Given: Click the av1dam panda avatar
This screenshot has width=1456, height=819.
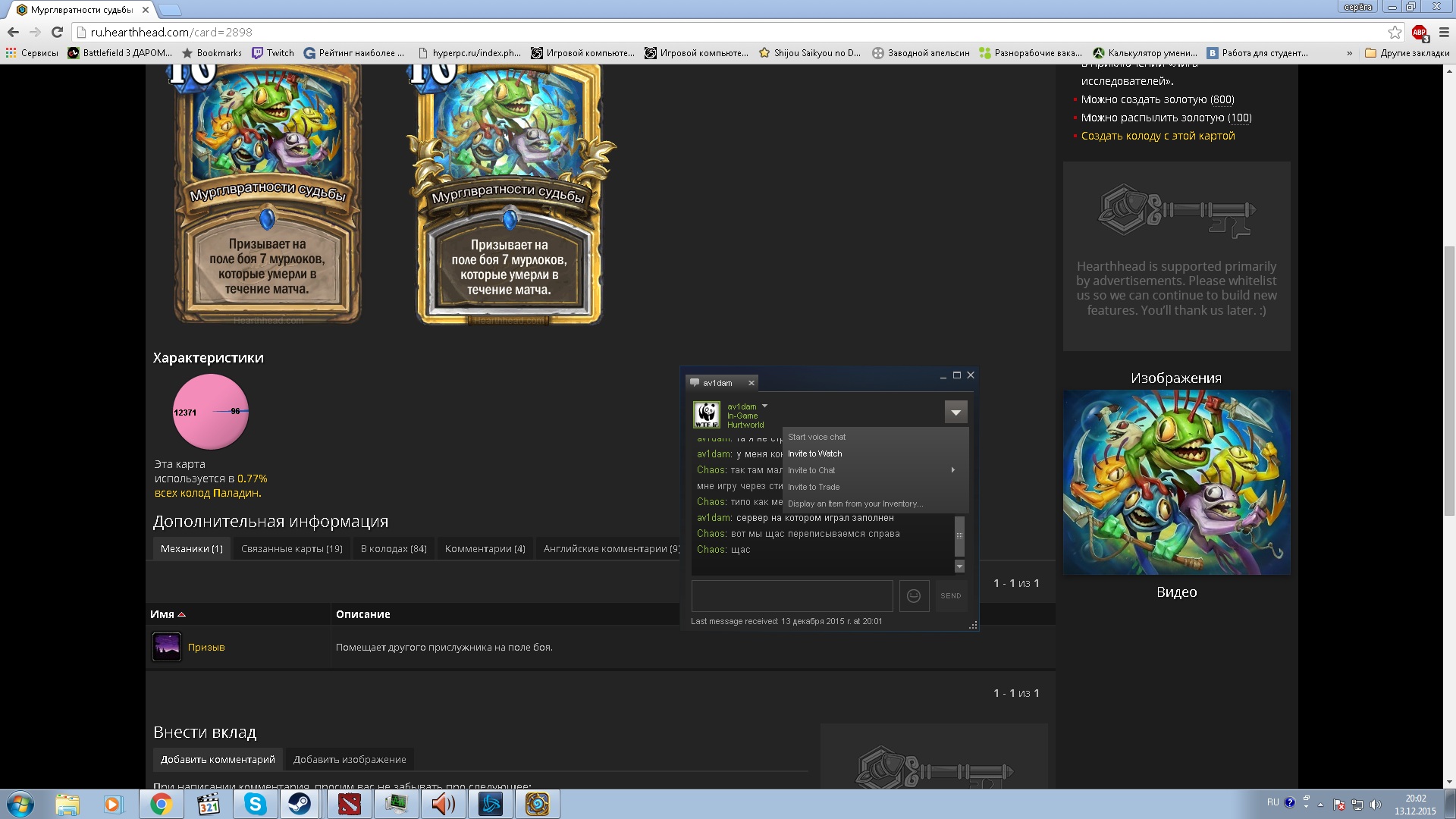Looking at the screenshot, I should [707, 415].
